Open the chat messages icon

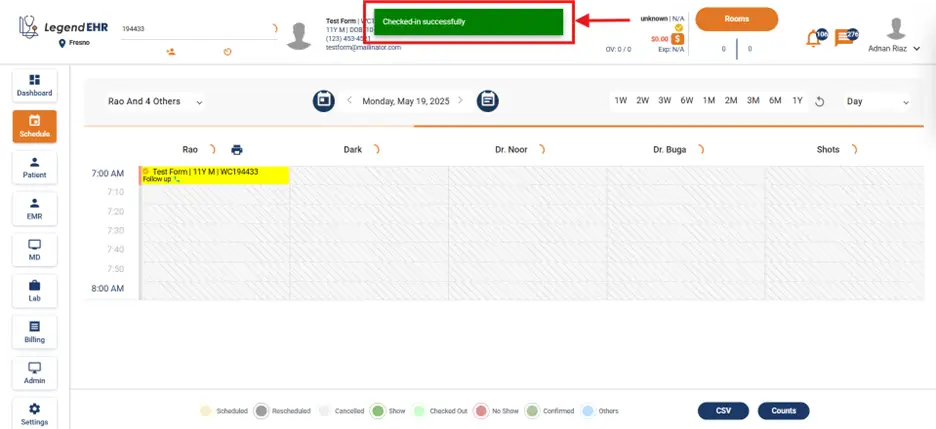[x=845, y=39]
